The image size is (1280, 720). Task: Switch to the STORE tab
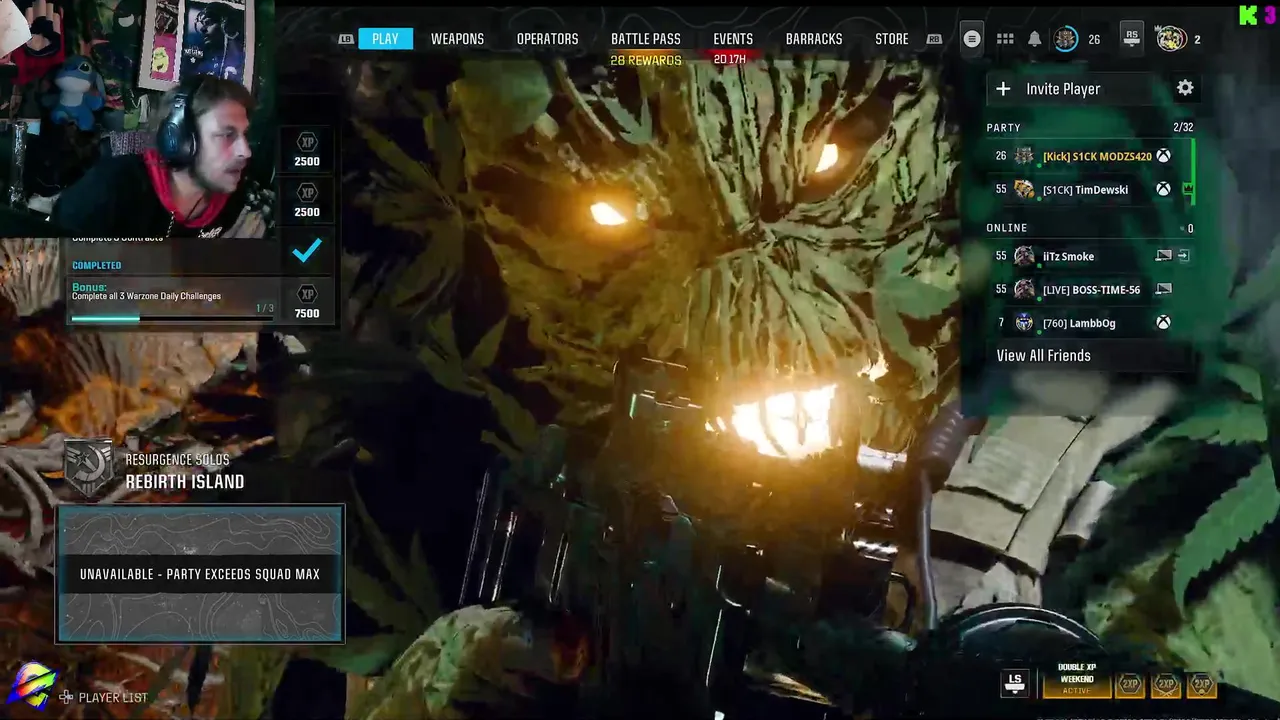coord(892,39)
